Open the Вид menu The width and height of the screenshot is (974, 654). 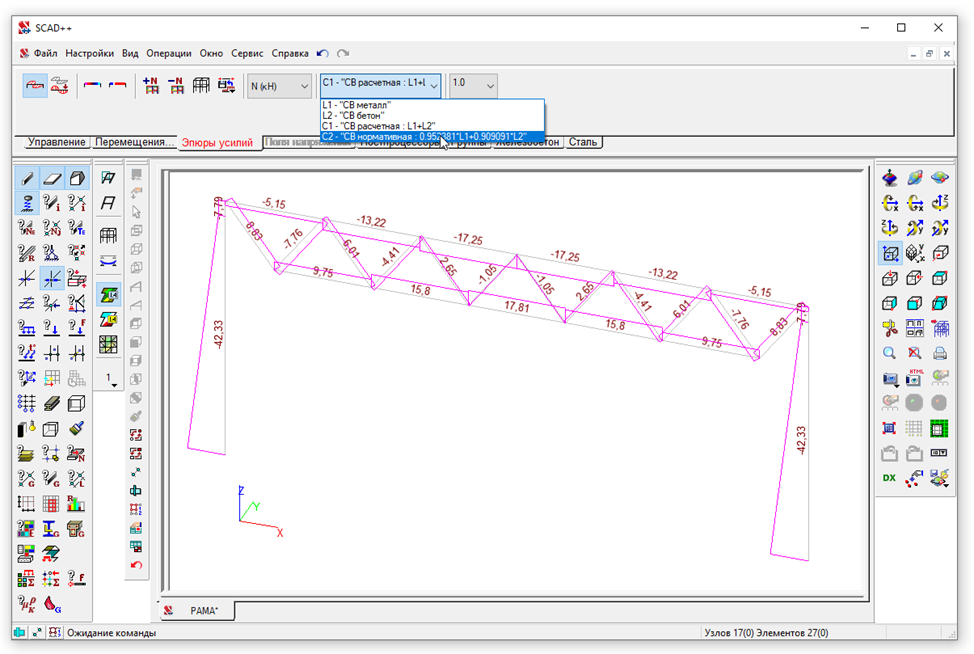point(130,53)
